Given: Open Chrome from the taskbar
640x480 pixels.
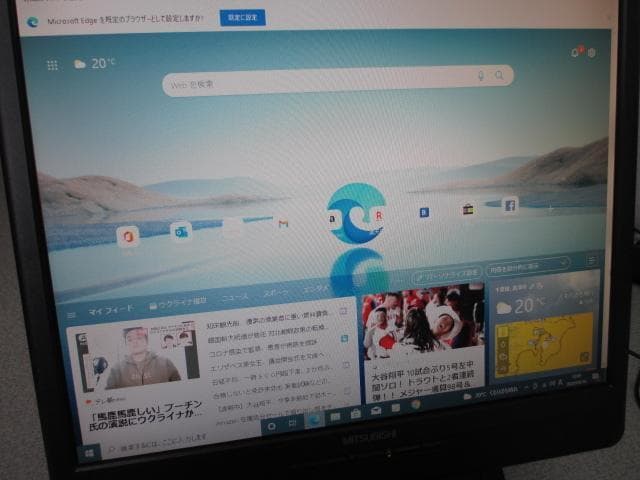Looking at the screenshot, I should [x=416, y=404].
